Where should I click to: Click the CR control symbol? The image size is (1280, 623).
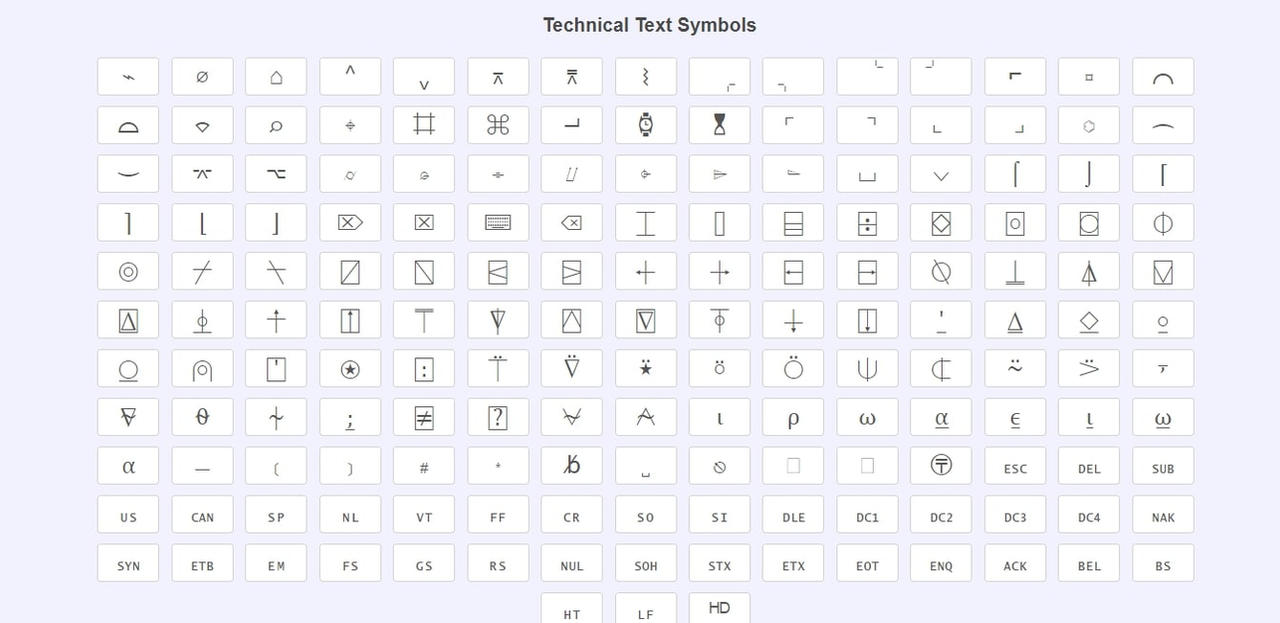coord(572,515)
